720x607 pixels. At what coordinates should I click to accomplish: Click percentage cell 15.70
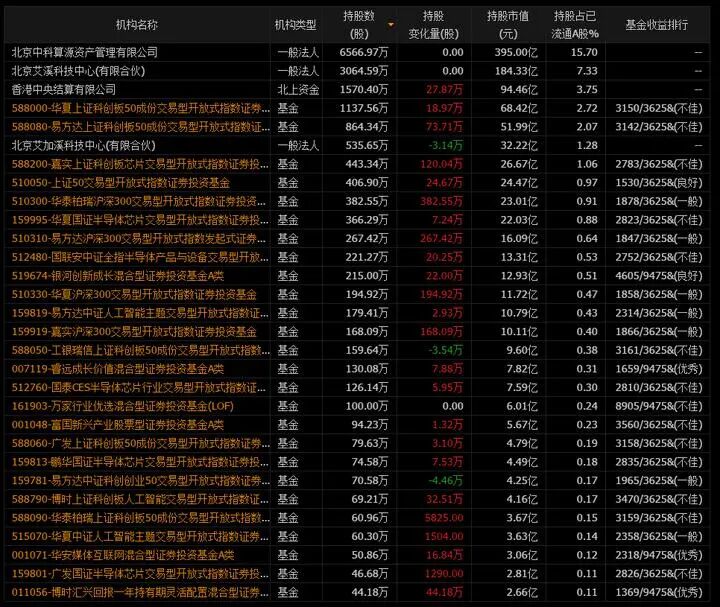[584, 52]
